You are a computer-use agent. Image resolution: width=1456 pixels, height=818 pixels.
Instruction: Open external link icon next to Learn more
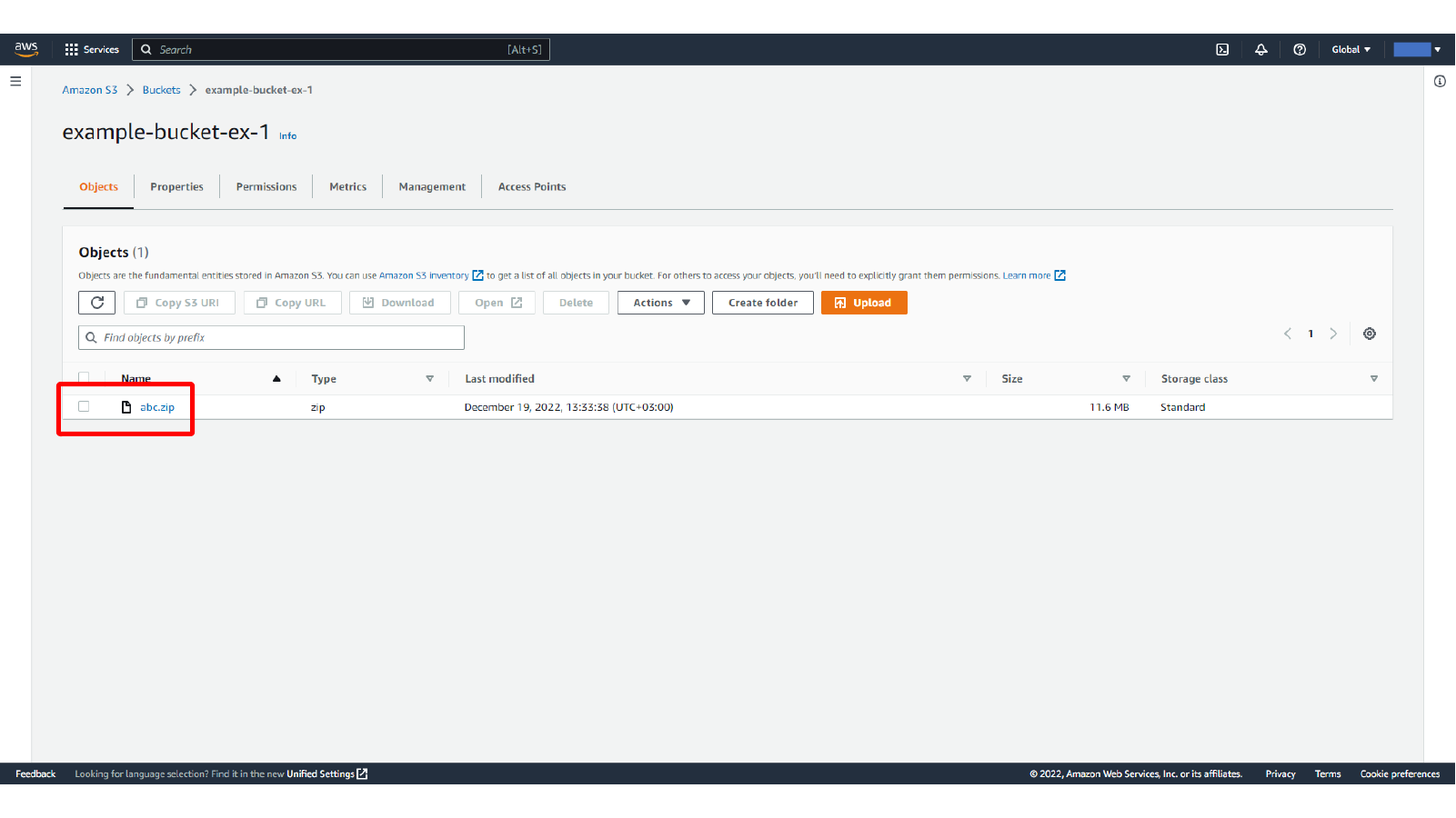(1059, 275)
